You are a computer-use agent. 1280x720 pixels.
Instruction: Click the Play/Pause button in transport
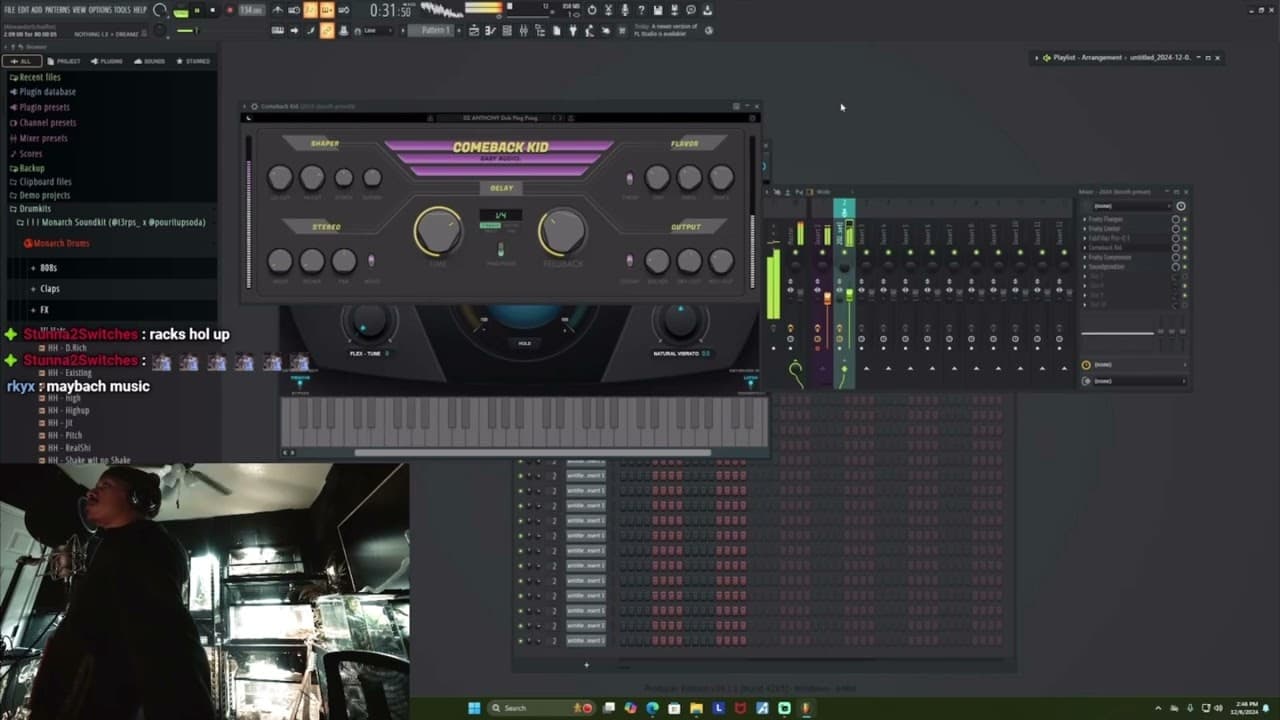click(197, 10)
